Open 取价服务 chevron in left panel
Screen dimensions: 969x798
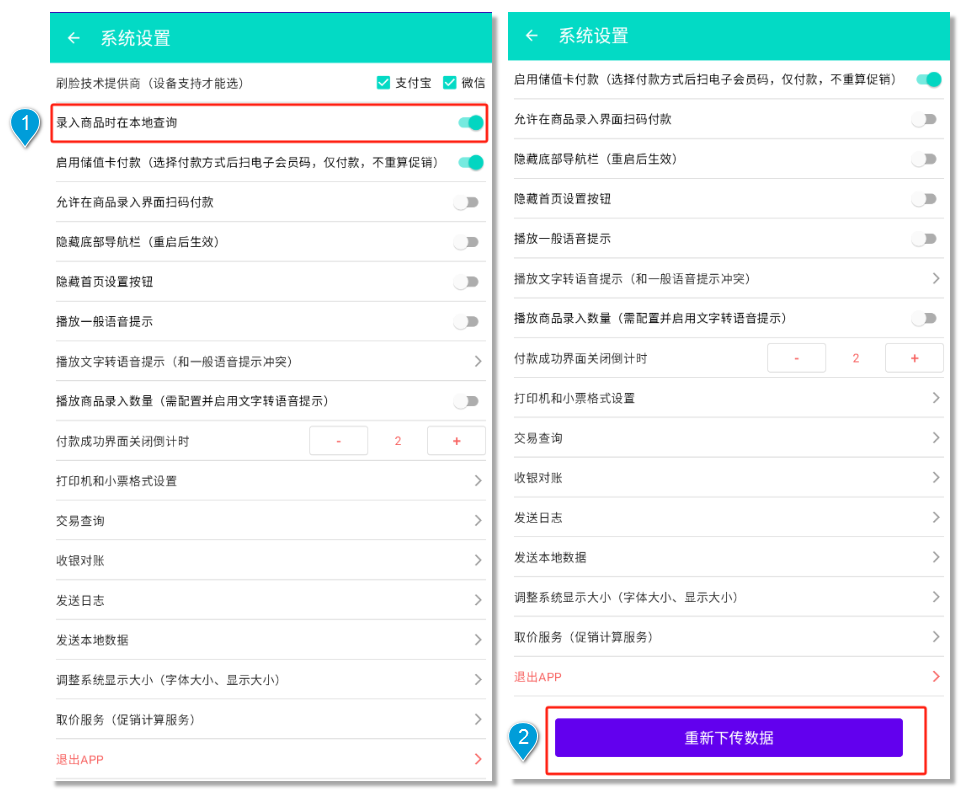click(478, 719)
